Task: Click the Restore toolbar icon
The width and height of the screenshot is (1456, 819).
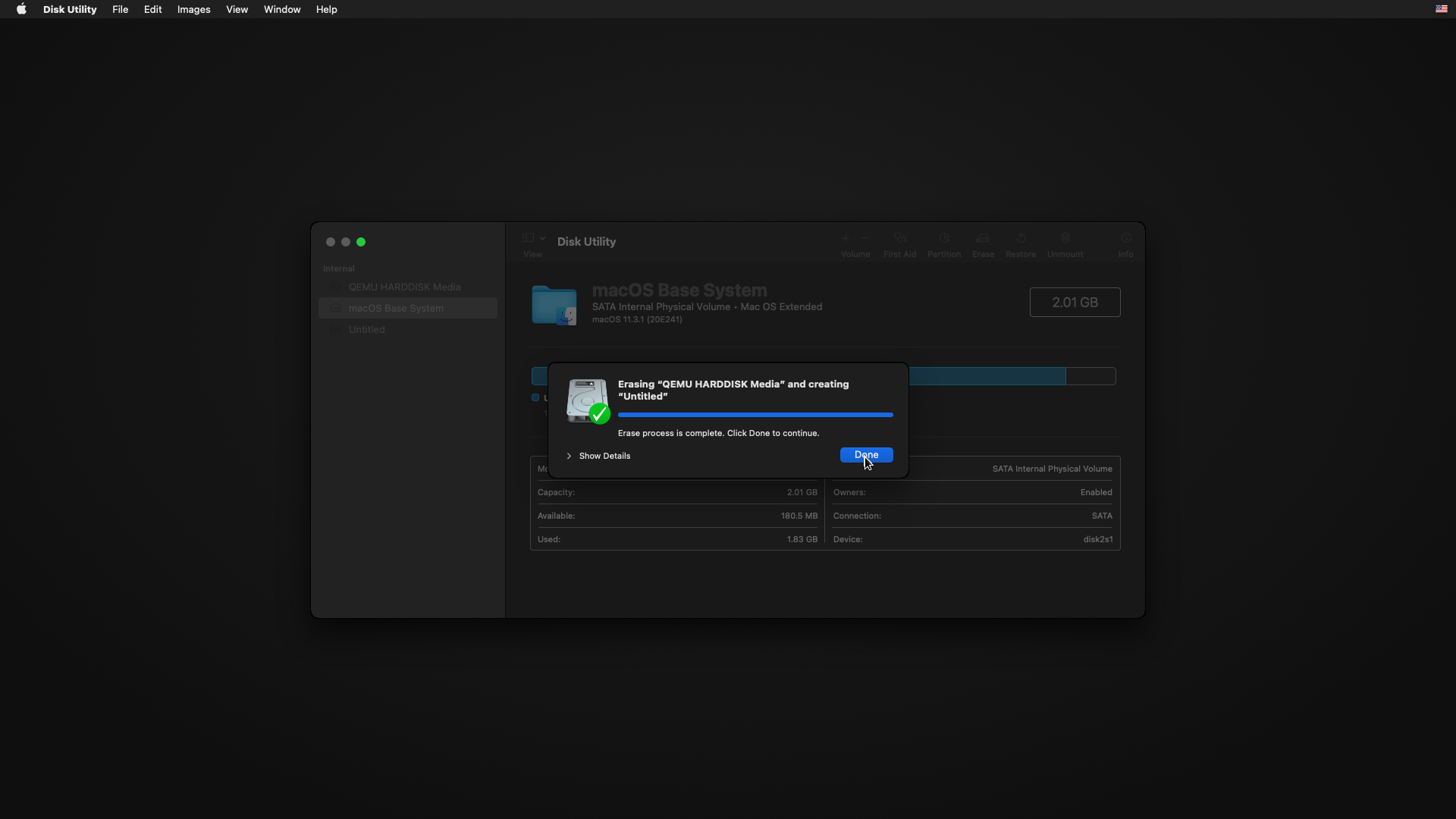Action: tap(1020, 239)
